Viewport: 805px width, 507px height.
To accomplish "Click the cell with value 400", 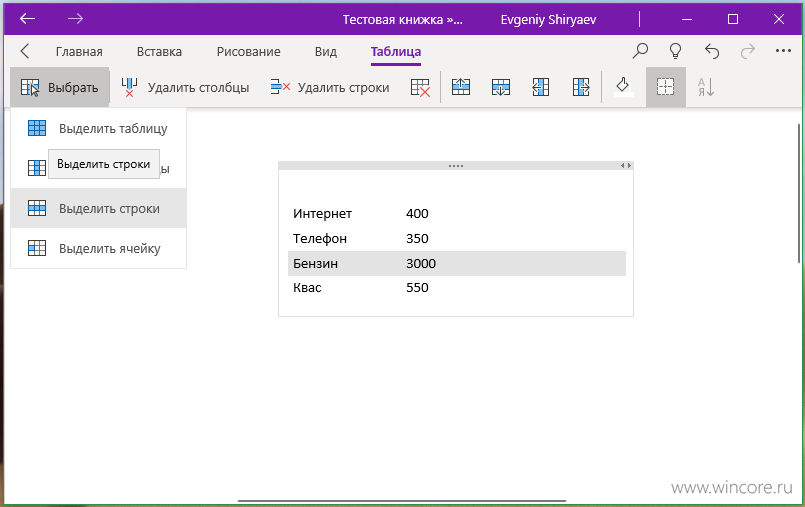I will pyautogui.click(x=417, y=213).
